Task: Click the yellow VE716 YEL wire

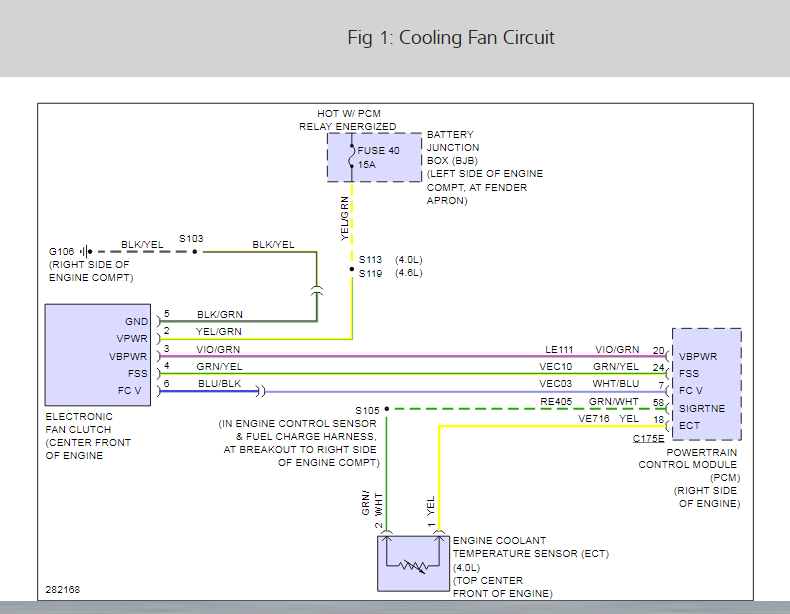Action: pyautogui.click(x=552, y=426)
